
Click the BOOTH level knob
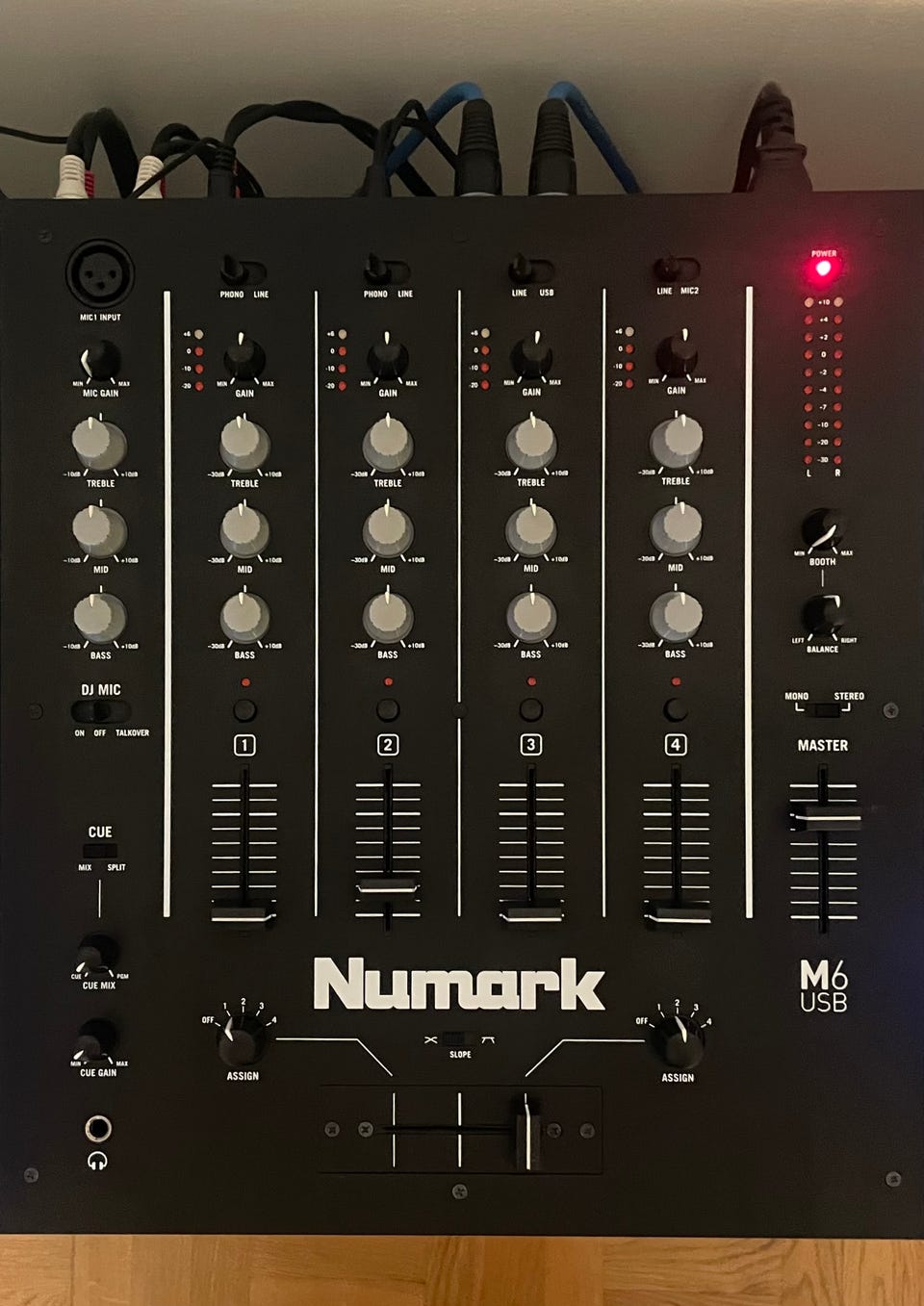[x=823, y=528]
